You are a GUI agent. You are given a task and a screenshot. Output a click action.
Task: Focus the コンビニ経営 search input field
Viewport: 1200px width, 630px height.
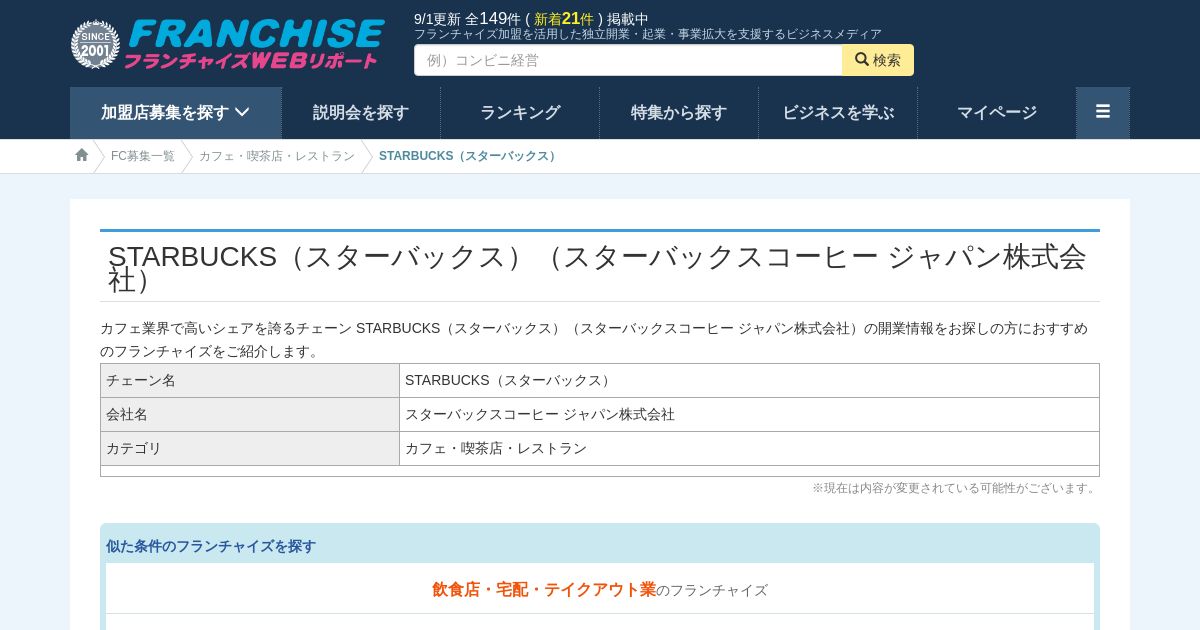click(x=628, y=60)
